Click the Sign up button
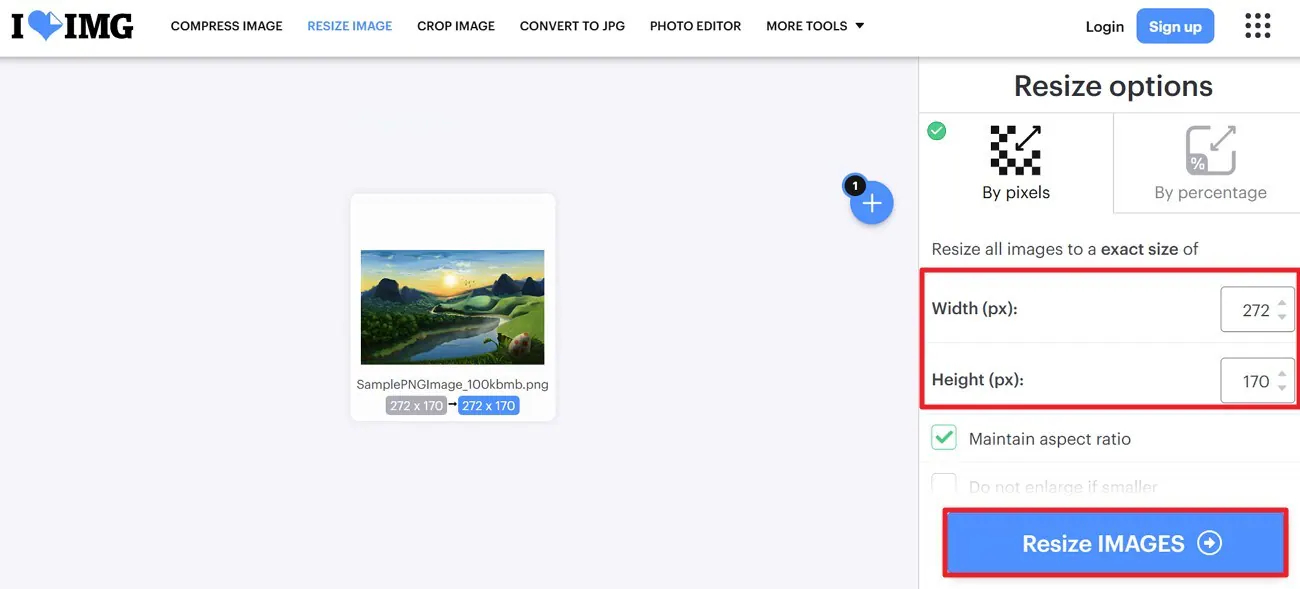The image size is (1300, 589). coord(1175,27)
